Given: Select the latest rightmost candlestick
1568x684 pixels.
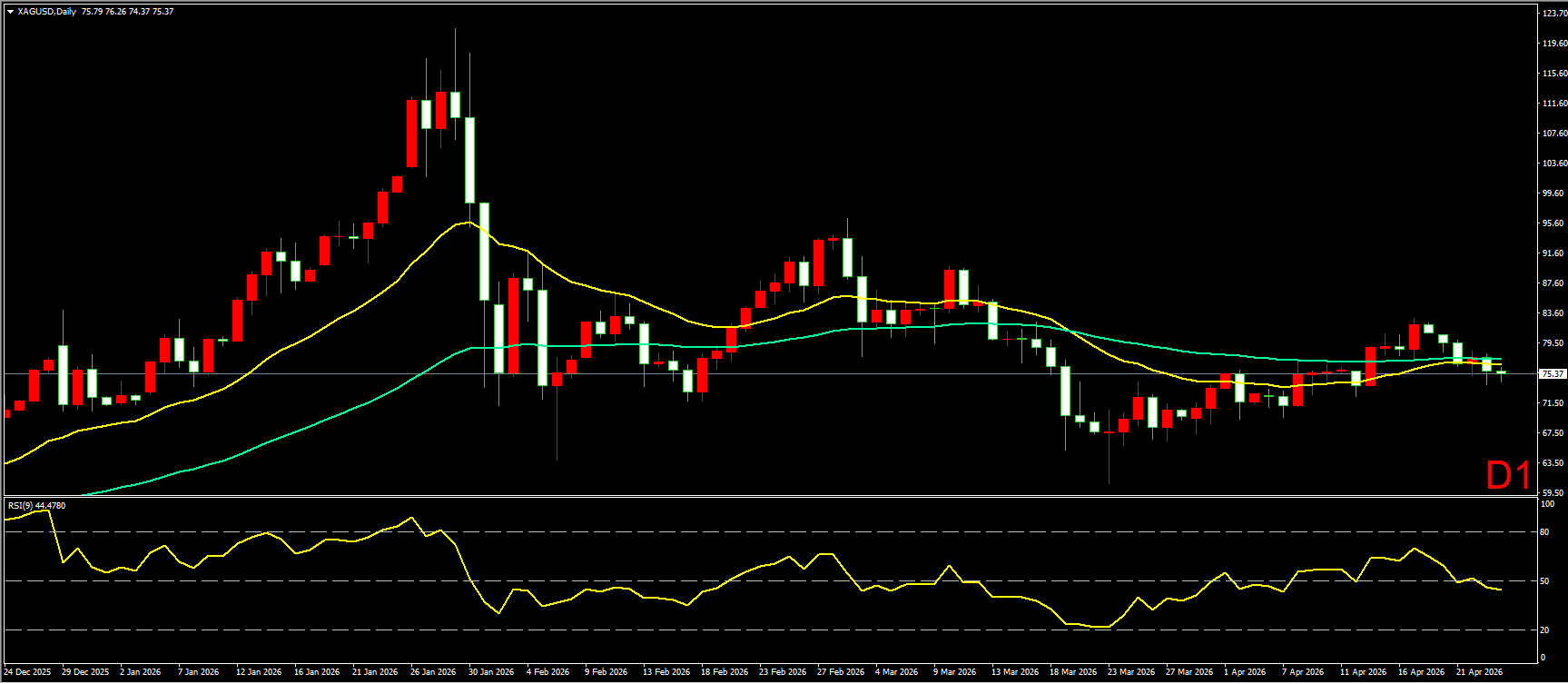Looking at the screenshot, I should click(x=1502, y=372).
